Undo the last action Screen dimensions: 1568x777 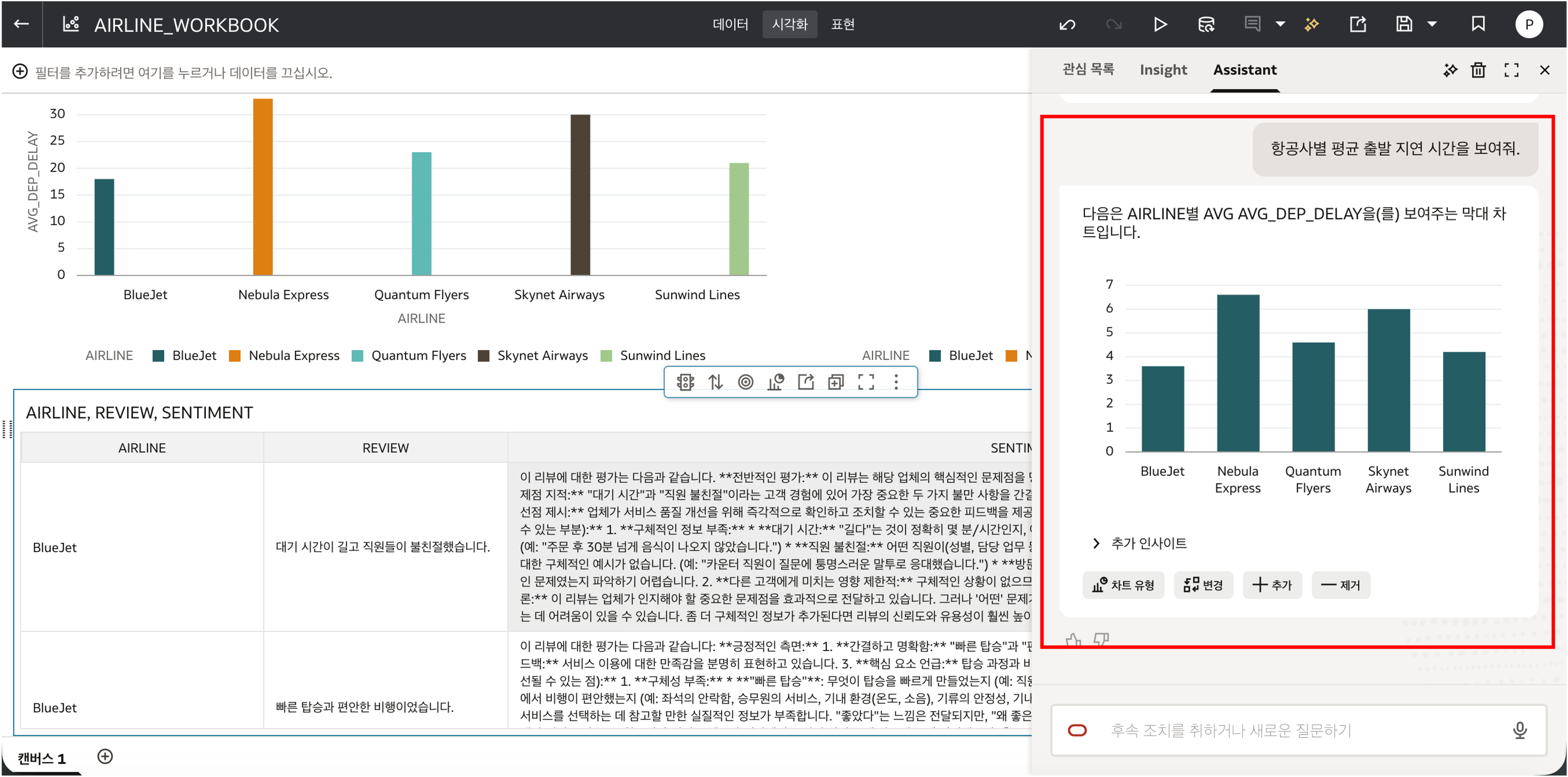1067,24
